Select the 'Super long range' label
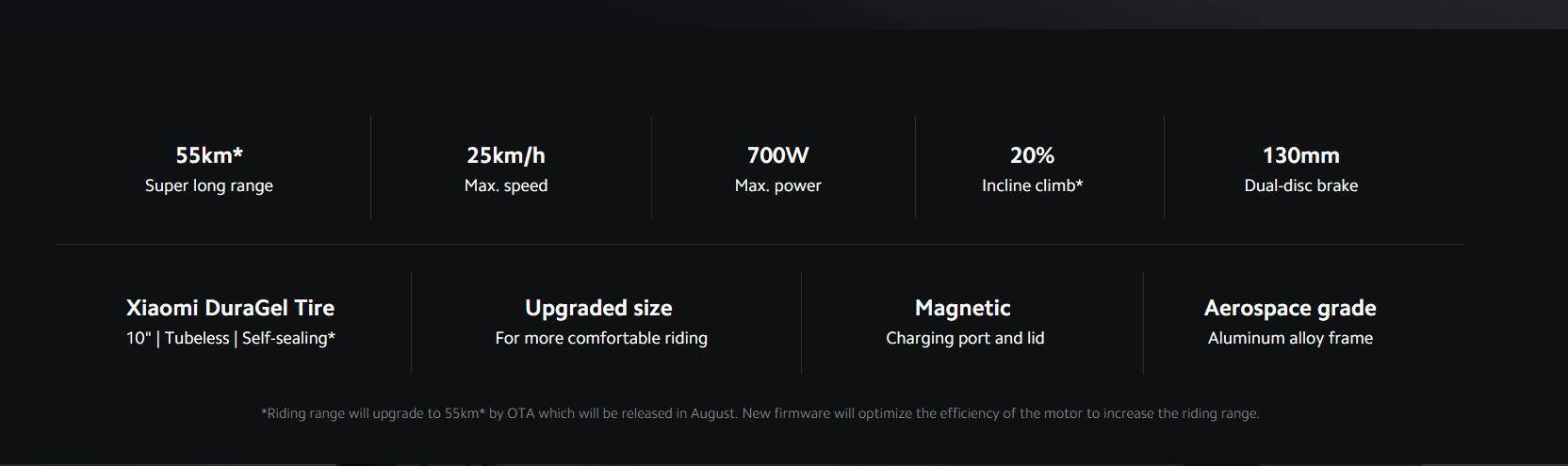 209,185
